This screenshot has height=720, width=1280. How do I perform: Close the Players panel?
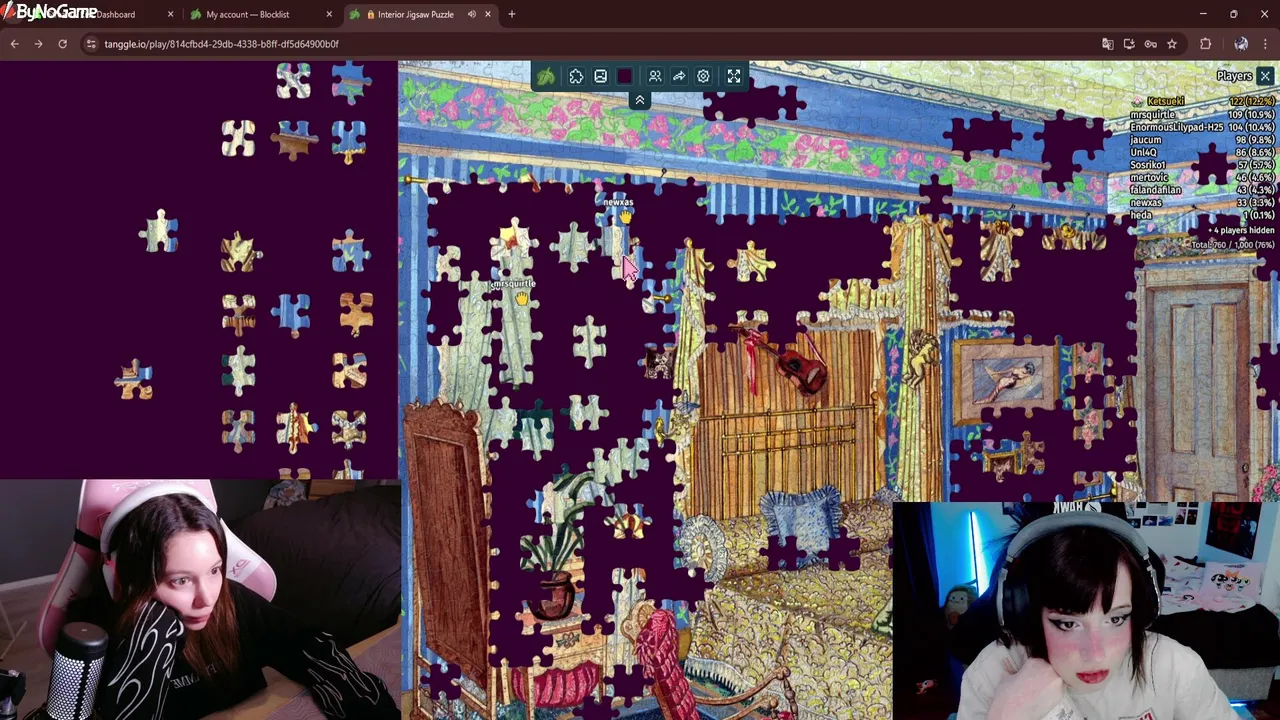click(x=1265, y=76)
